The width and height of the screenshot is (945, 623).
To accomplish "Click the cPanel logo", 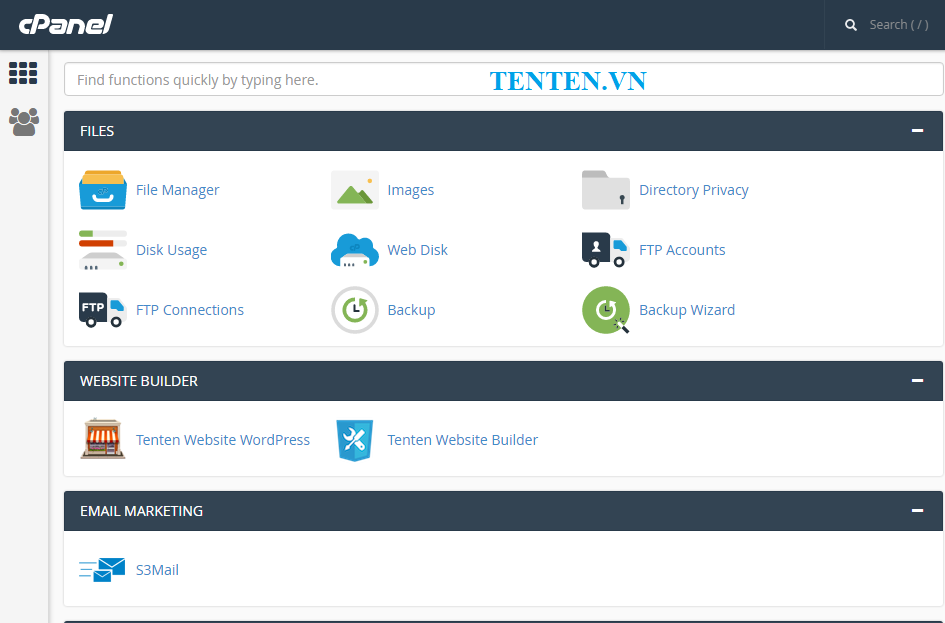I will click(x=66, y=24).
